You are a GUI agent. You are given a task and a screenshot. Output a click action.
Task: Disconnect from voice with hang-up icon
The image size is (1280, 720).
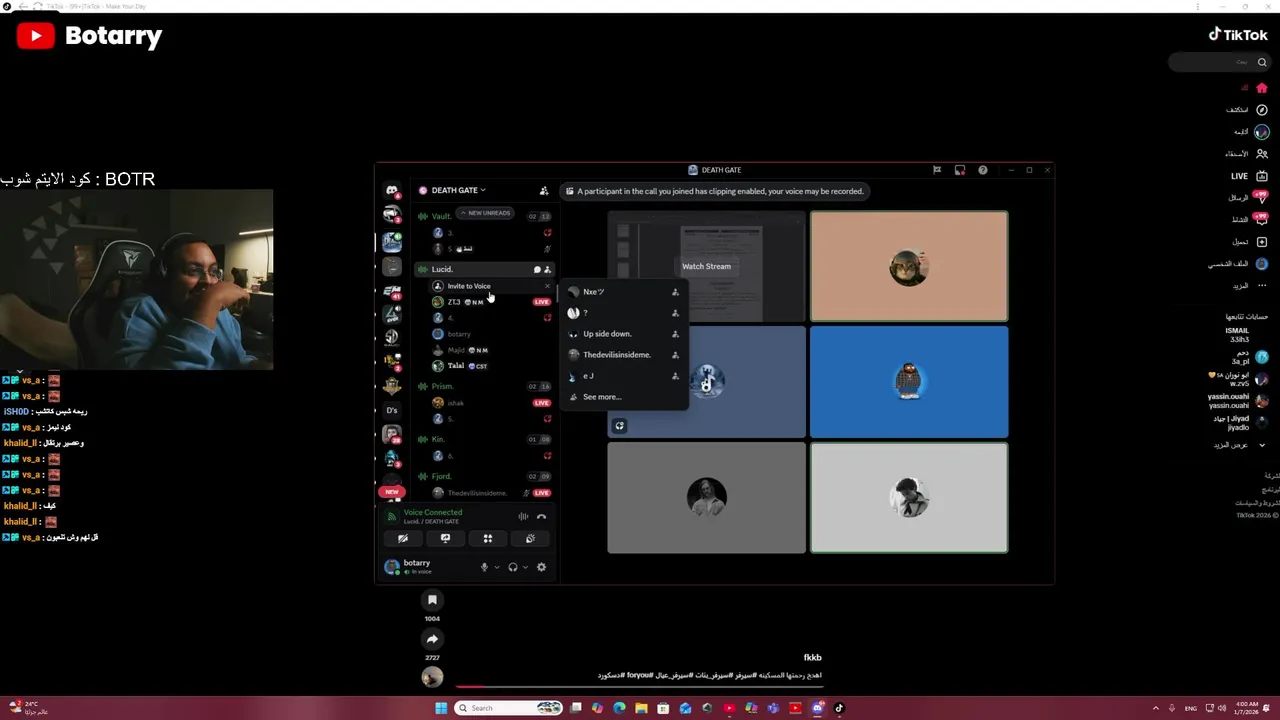(542, 517)
